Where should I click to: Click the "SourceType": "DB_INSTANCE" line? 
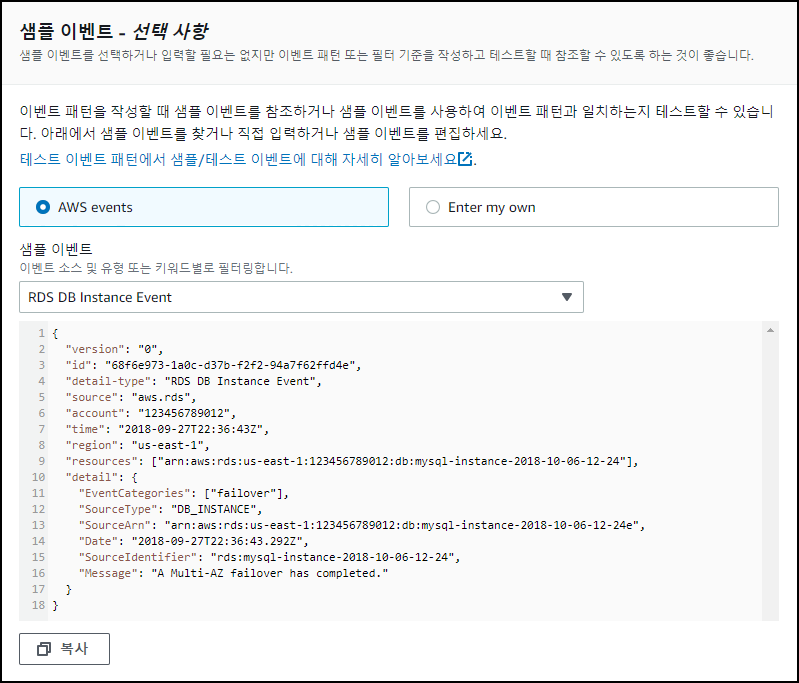coord(170,509)
